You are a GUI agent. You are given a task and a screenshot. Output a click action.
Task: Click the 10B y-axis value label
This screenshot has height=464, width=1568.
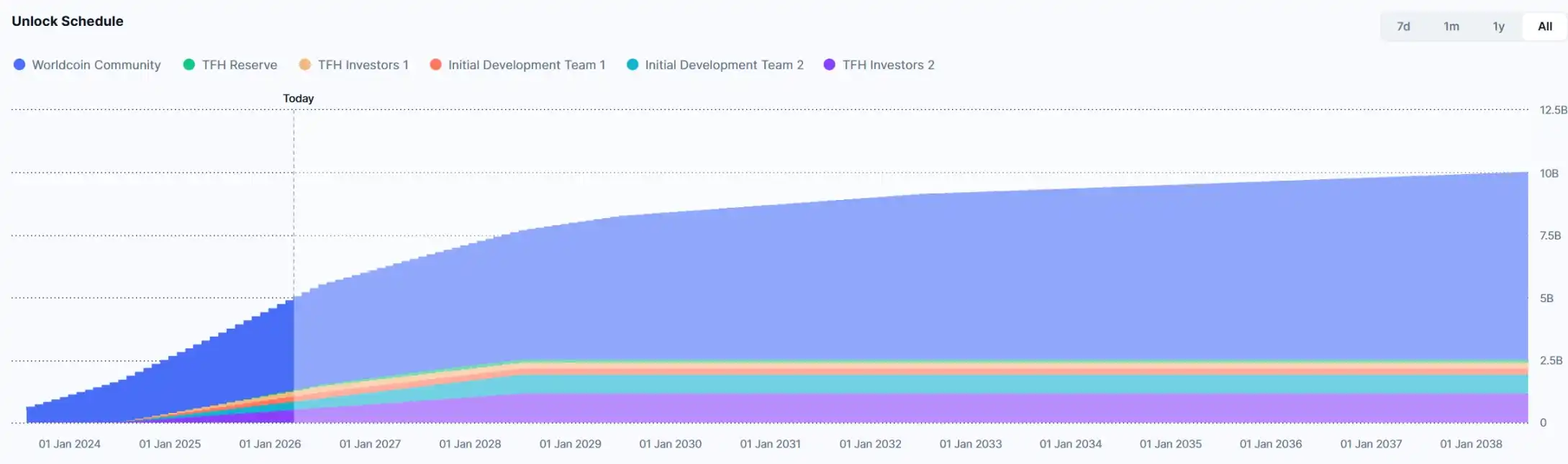(x=1549, y=173)
